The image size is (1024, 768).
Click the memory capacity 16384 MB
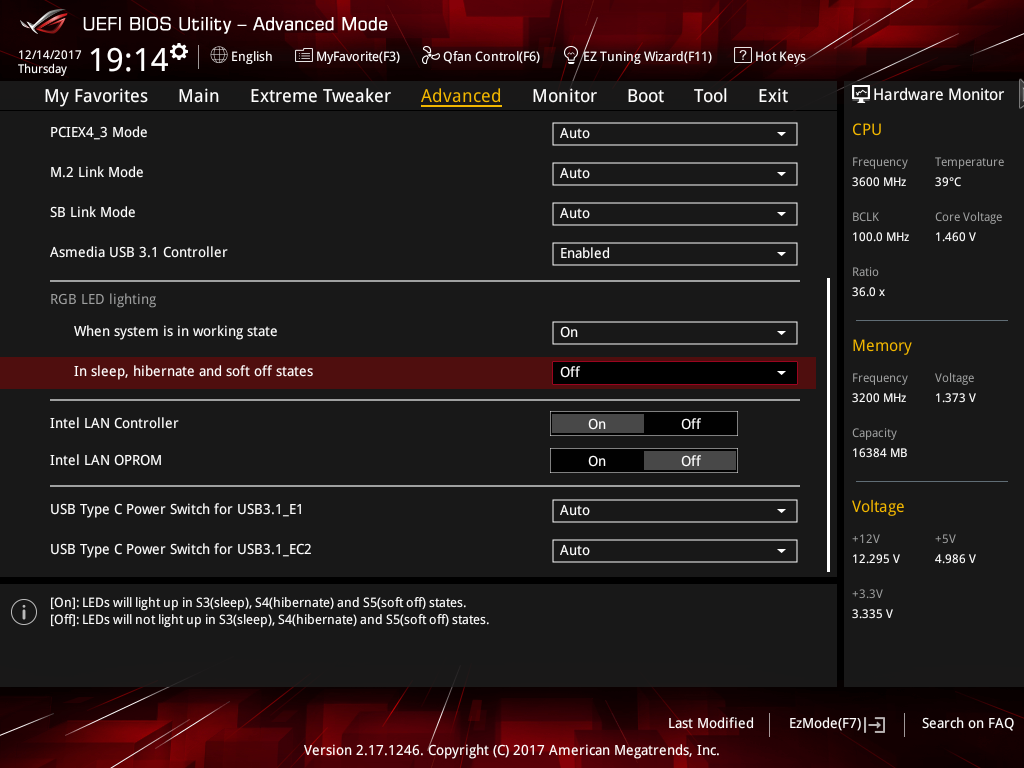pyautogui.click(x=880, y=453)
